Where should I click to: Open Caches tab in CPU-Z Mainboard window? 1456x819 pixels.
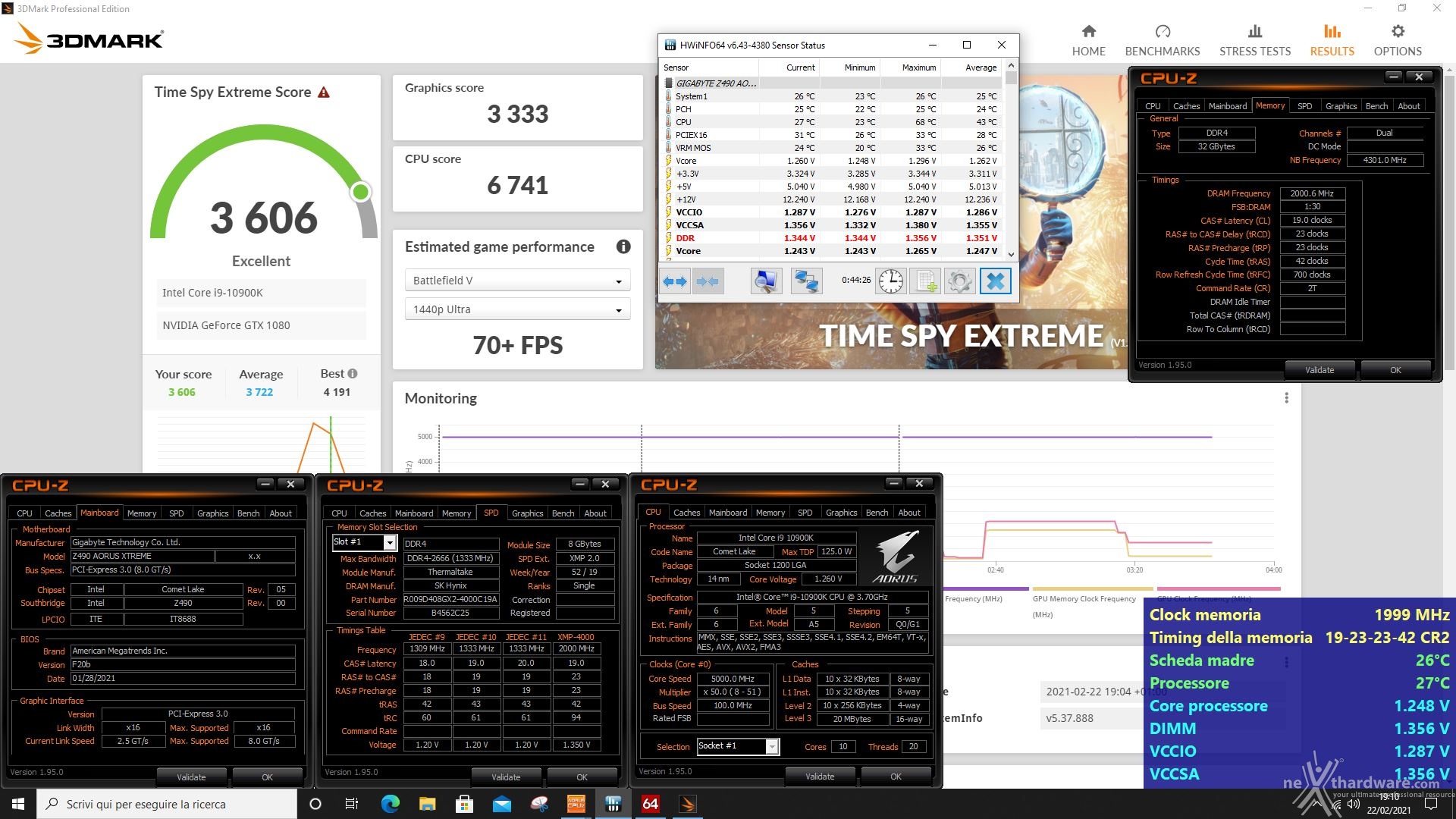58,513
